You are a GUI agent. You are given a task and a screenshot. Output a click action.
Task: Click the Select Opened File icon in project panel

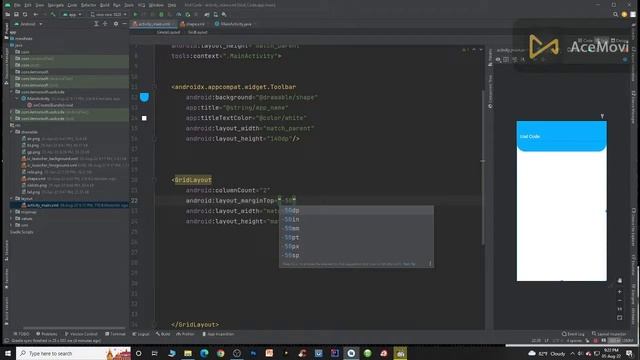pyautogui.click(x=96, y=24)
